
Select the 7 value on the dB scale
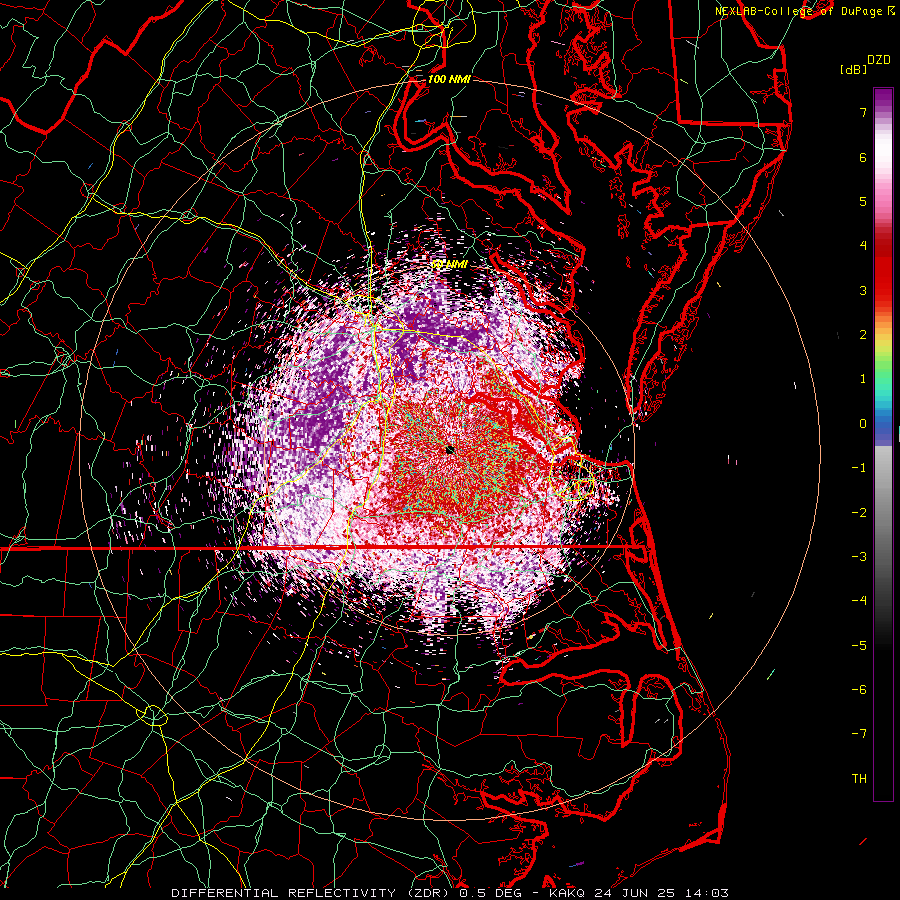(863, 112)
